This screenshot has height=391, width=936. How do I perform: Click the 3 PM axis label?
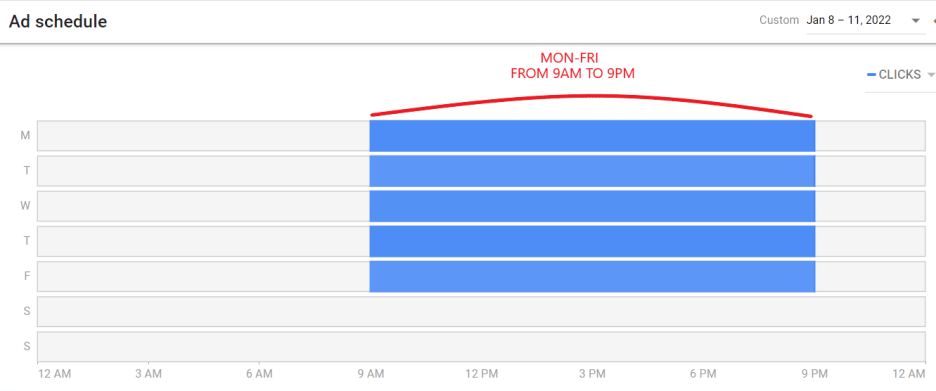(x=592, y=374)
